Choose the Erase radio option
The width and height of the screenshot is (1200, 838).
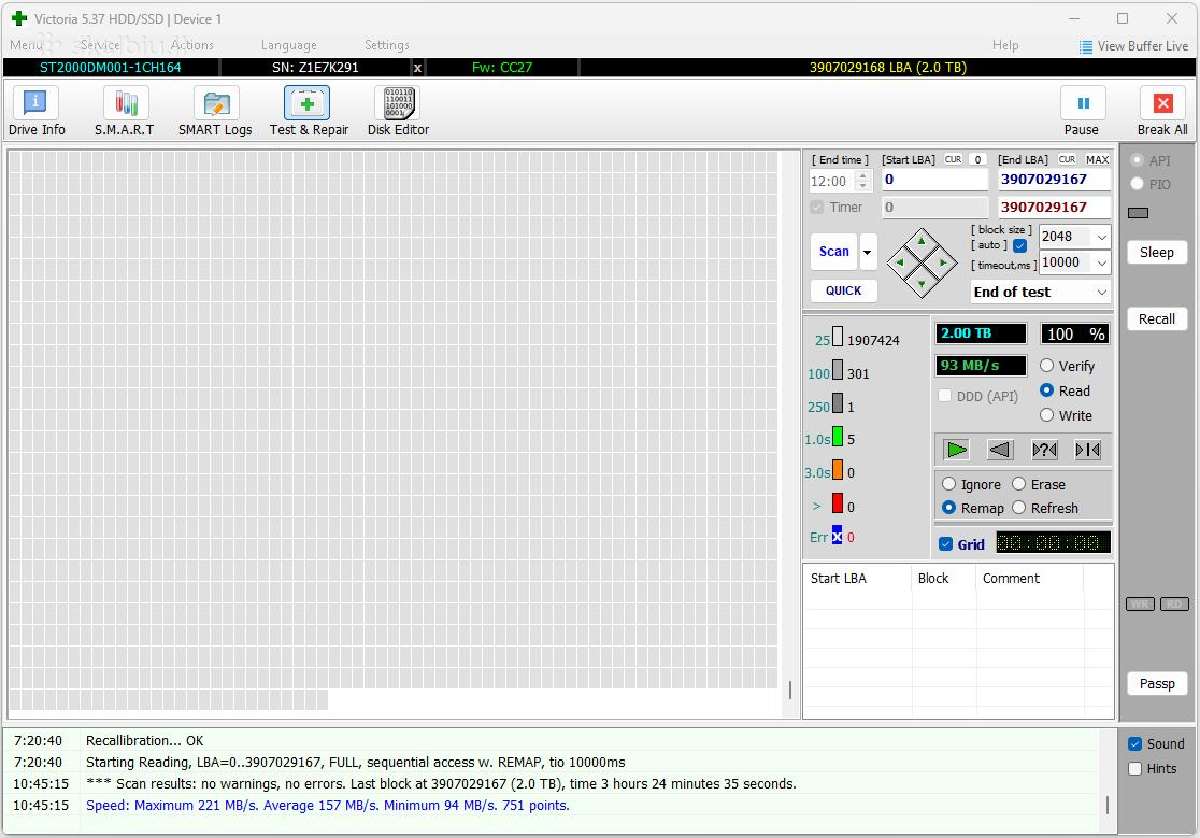pyautogui.click(x=1019, y=484)
